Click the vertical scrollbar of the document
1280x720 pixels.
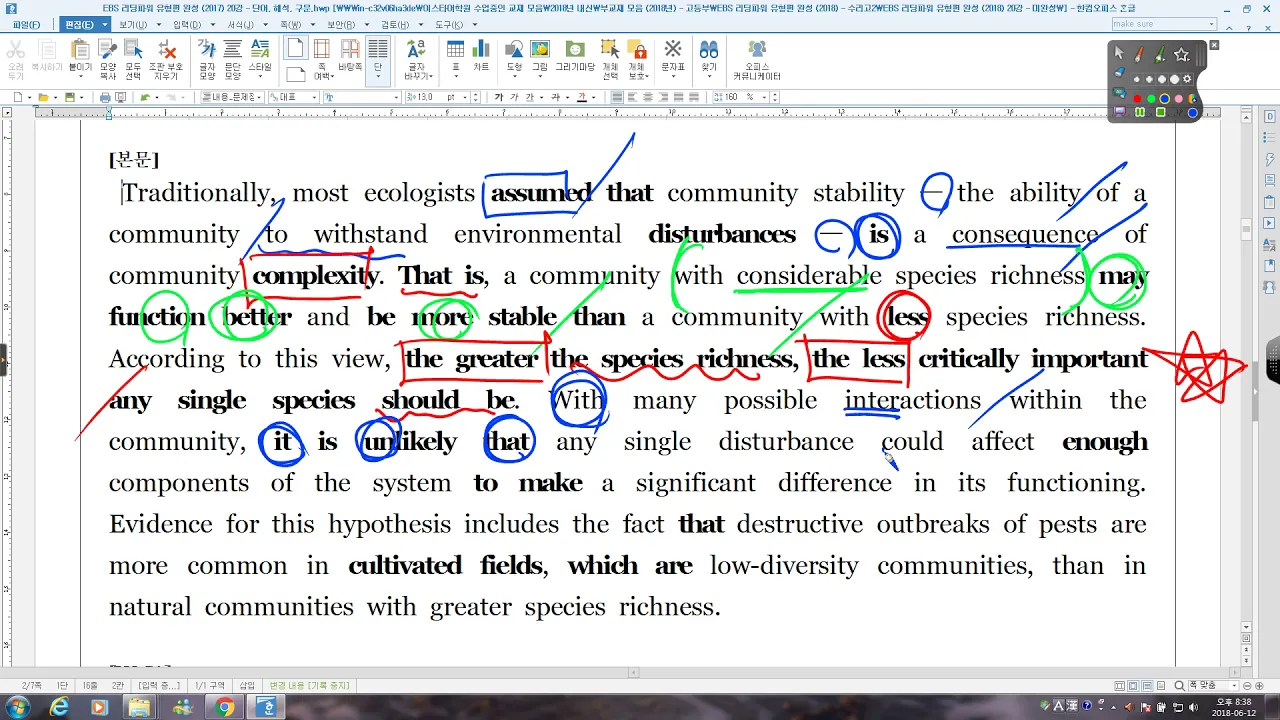[1246, 370]
